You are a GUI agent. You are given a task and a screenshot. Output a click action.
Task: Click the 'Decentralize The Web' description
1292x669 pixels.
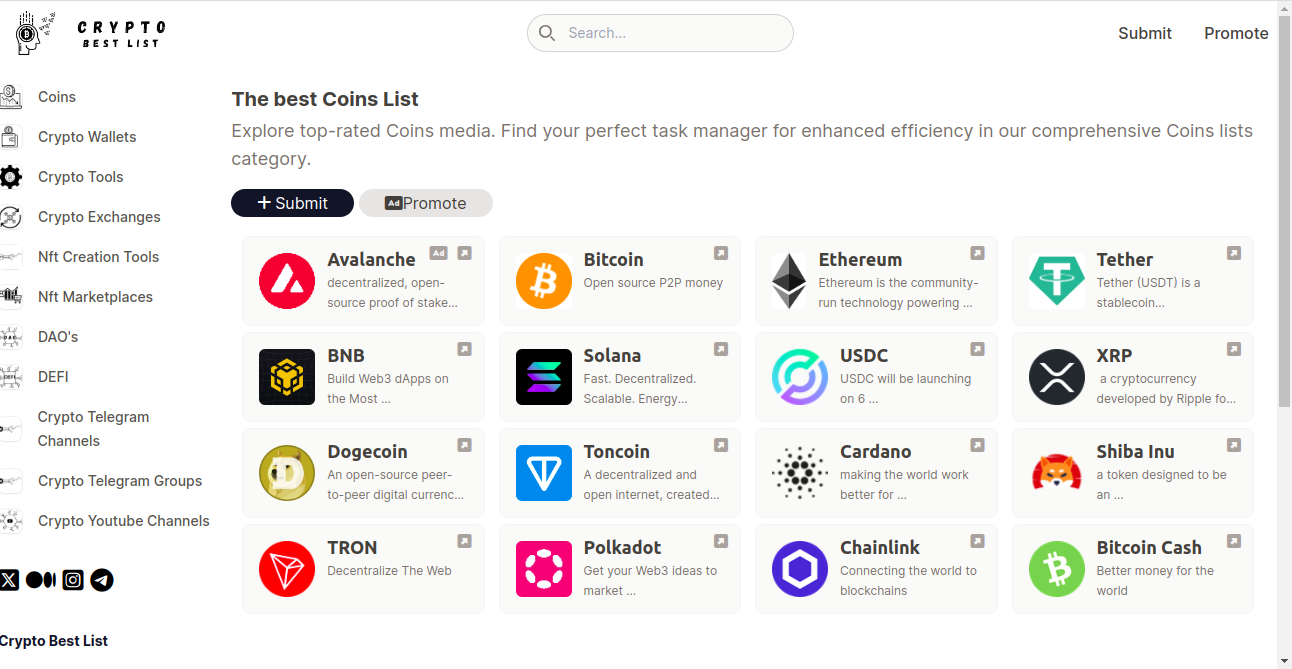[389, 571]
